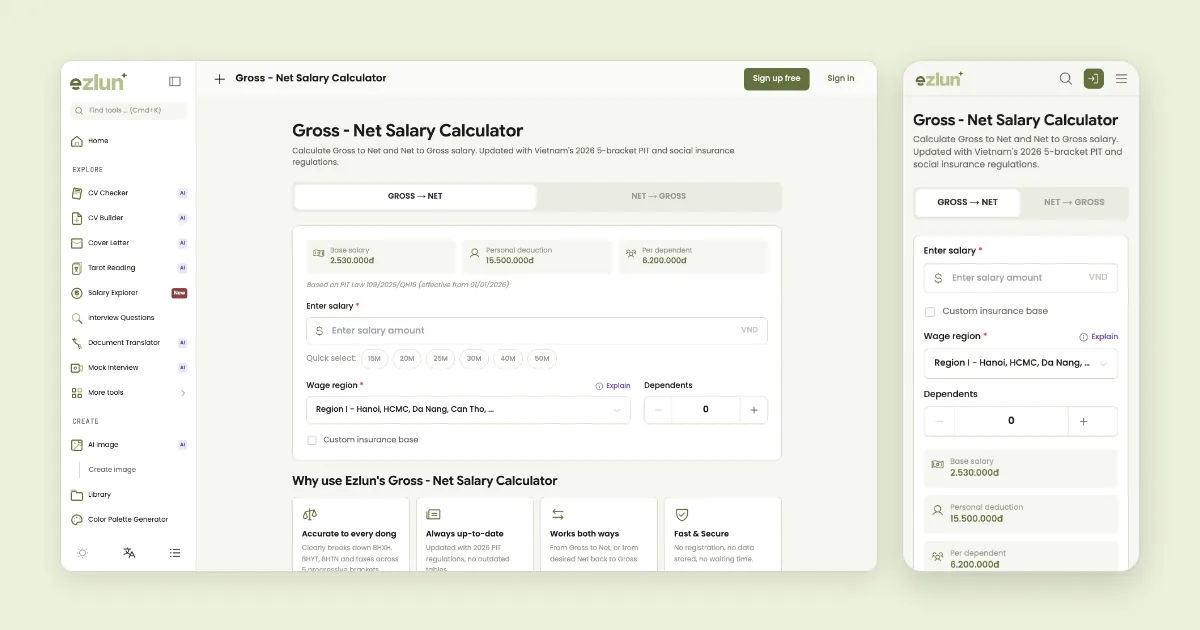Select 15M quick salary chip
Screen dimensions: 1200x630
[374, 358]
